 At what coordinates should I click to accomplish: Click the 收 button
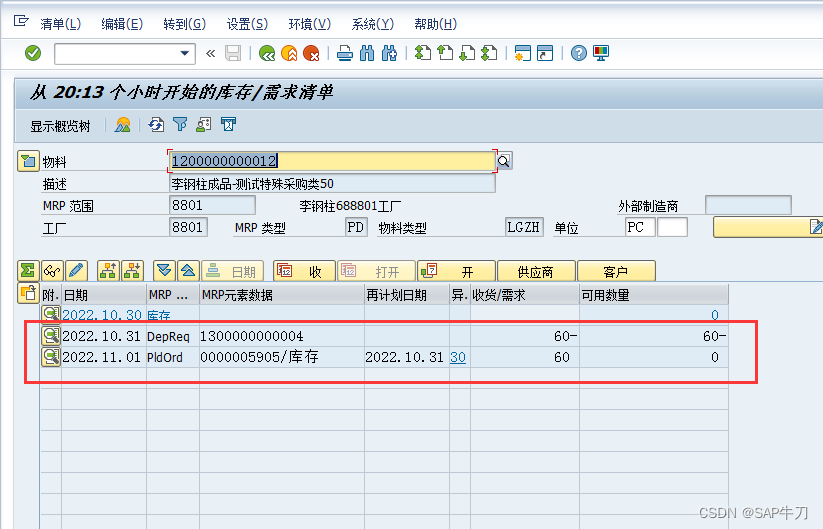point(304,271)
